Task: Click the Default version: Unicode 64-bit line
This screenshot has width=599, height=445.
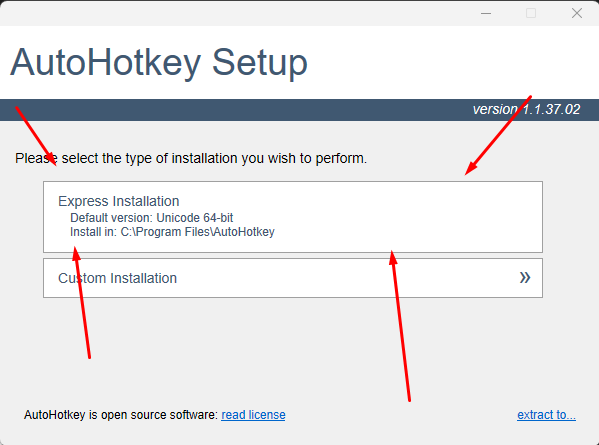Action: pos(152,218)
